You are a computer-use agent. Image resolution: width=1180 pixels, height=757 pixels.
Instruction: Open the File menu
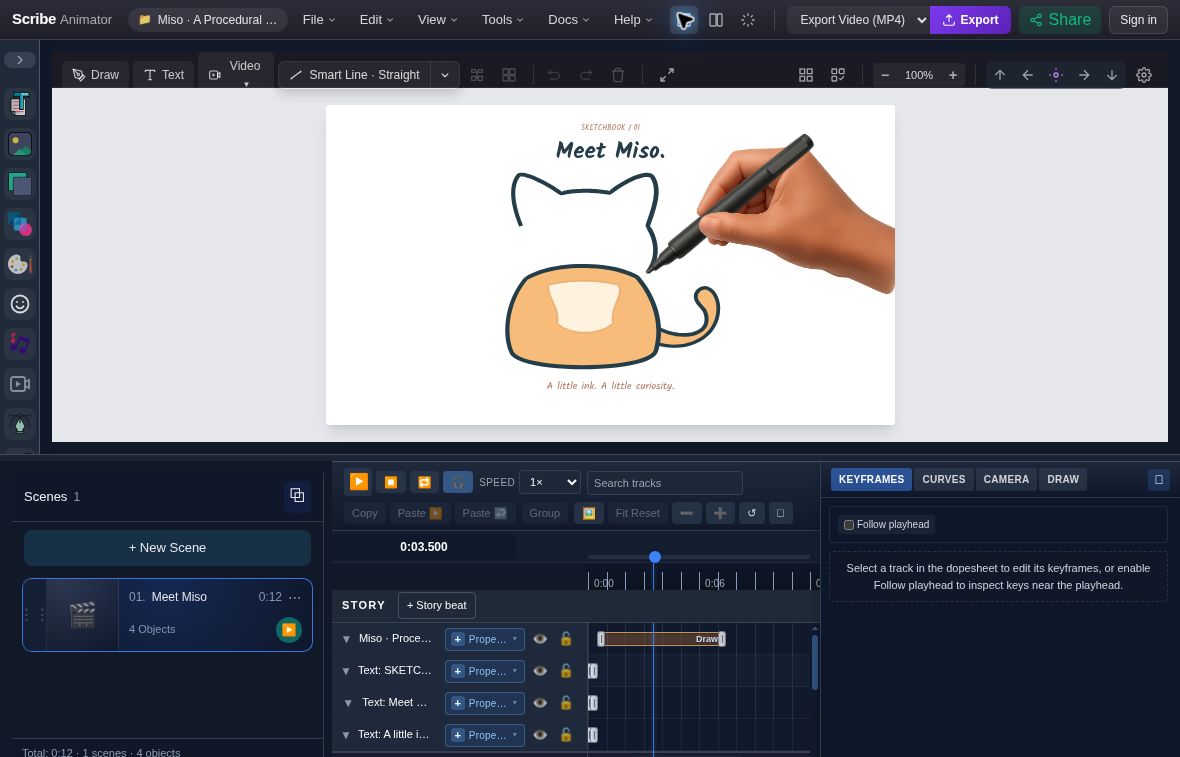pyautogui.click(x=319, y=20)
